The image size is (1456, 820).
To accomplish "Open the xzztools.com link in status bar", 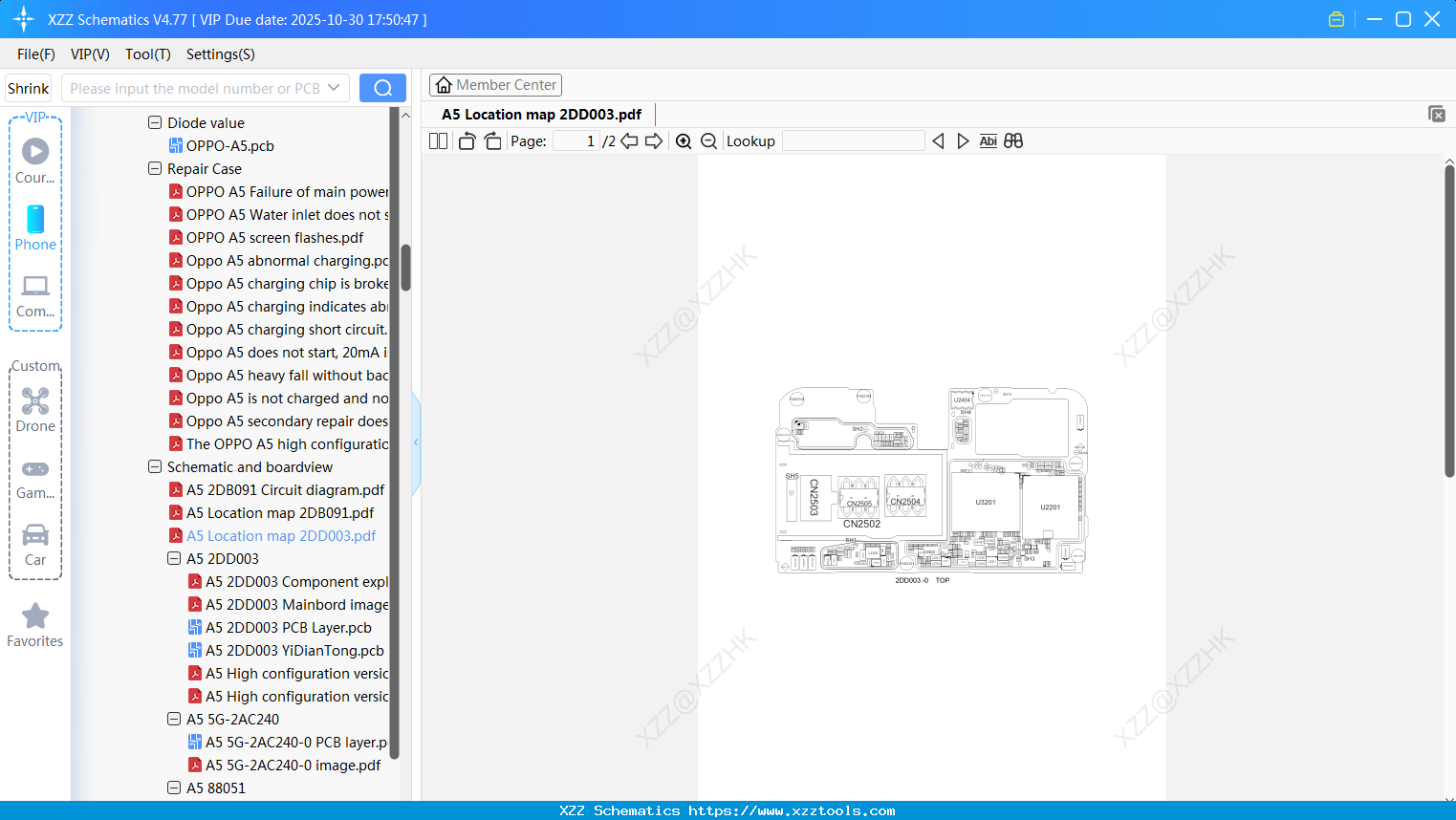I will (792, 810).
